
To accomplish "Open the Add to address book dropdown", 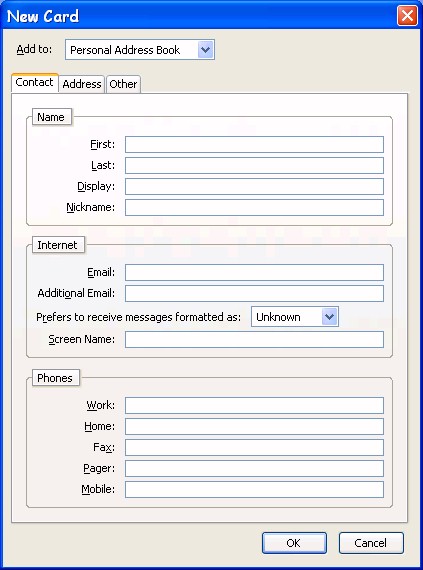I will (x=140, y=49).
